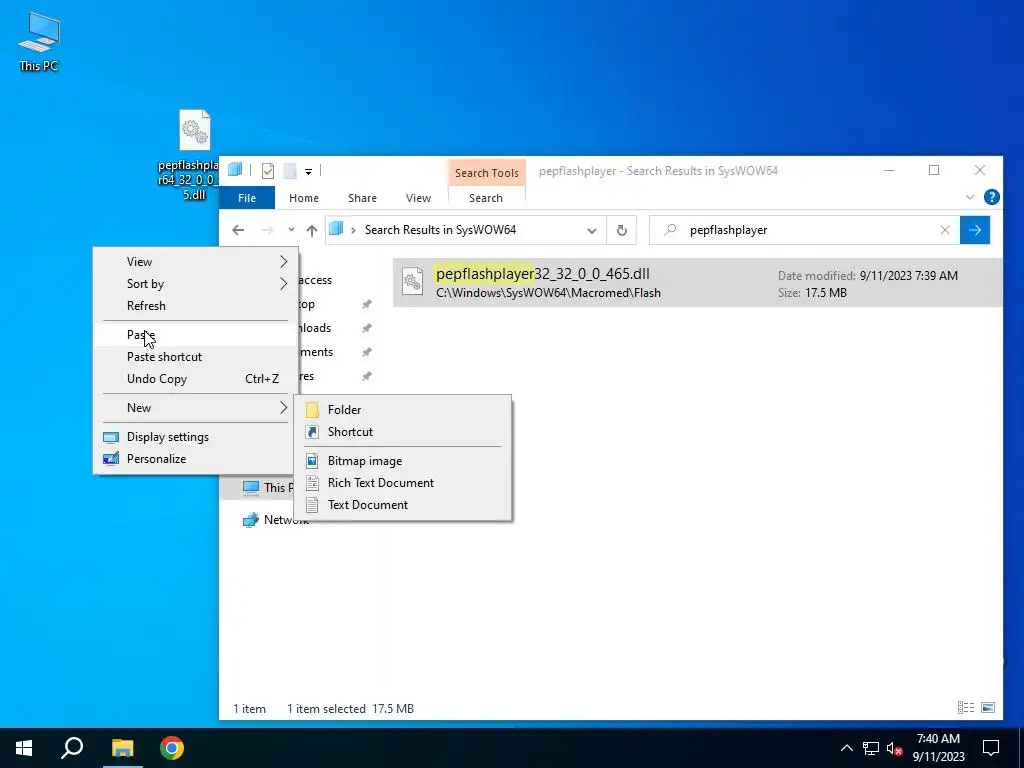1024x768 pixels.
Task: Go back using the back arrow
Action: click(238, 230)
